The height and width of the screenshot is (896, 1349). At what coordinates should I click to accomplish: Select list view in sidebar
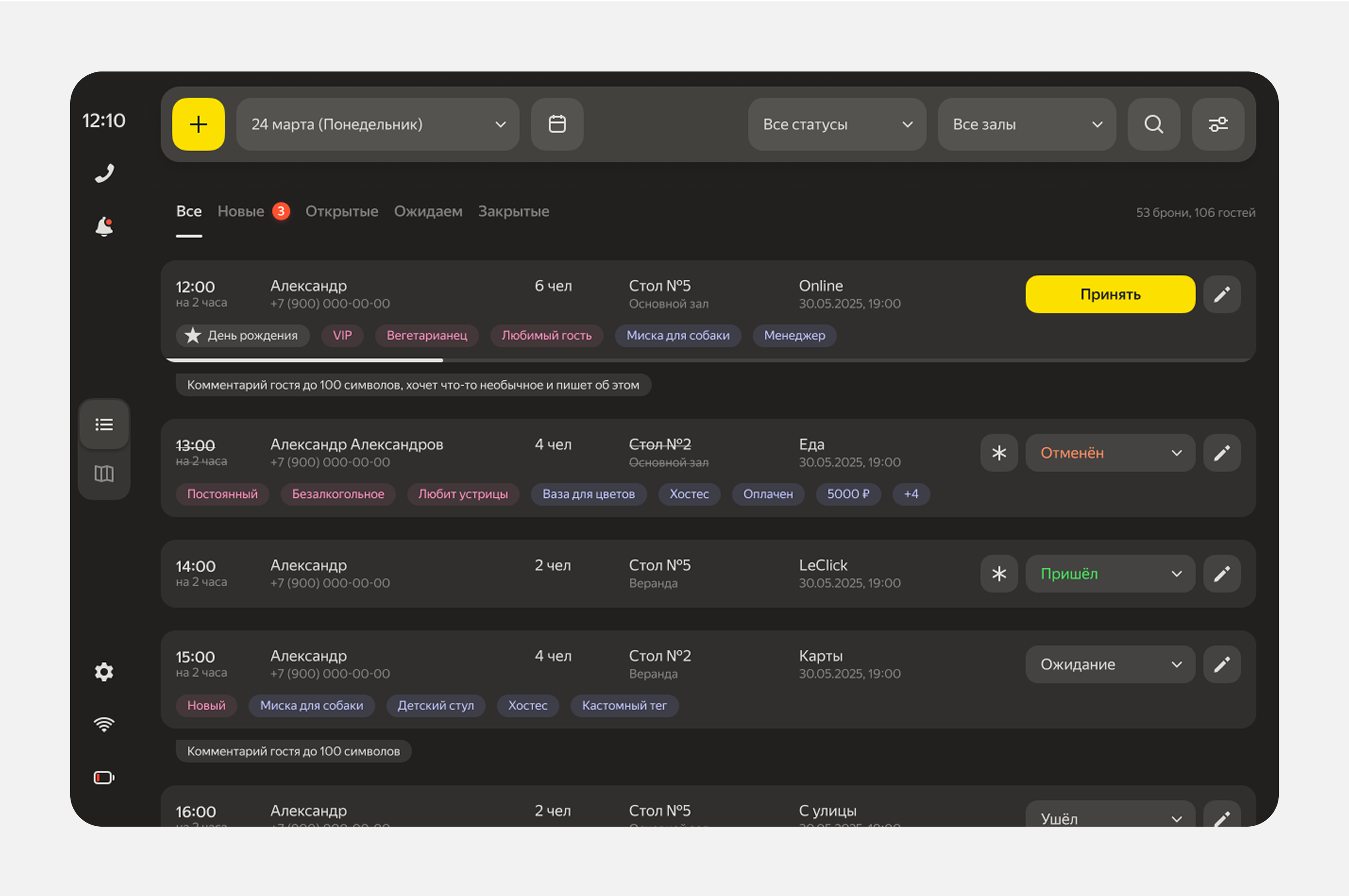point(104,424)
